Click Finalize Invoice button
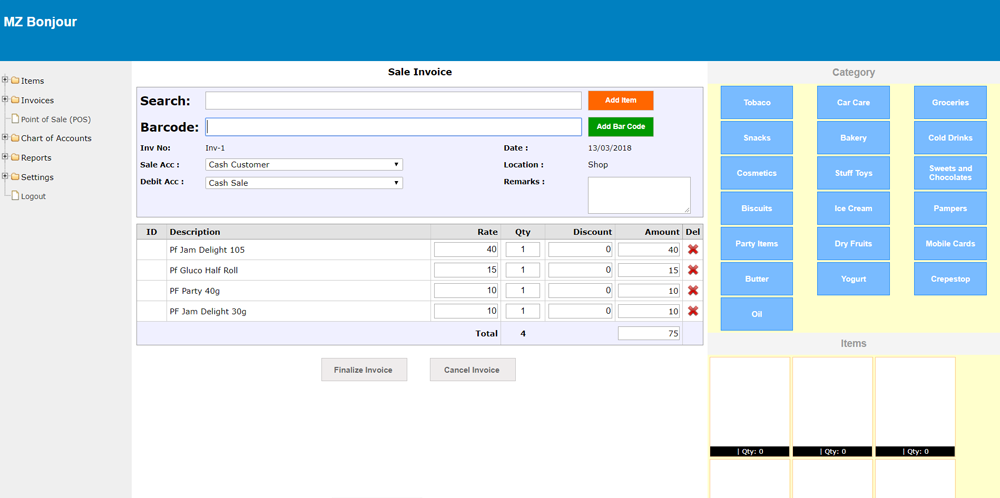Image resolution: width=1000 pixels, height=498 pixels. click(x=364, y=370)
